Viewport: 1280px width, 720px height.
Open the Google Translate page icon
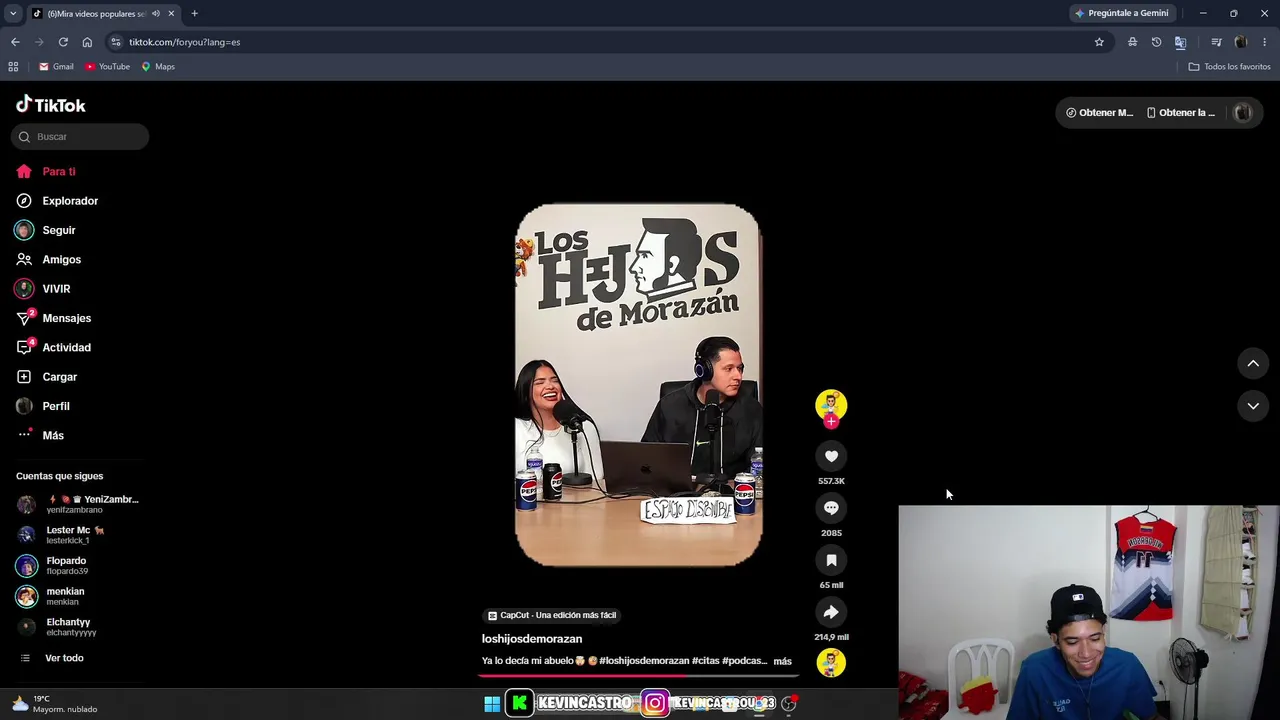(1180, 42)
